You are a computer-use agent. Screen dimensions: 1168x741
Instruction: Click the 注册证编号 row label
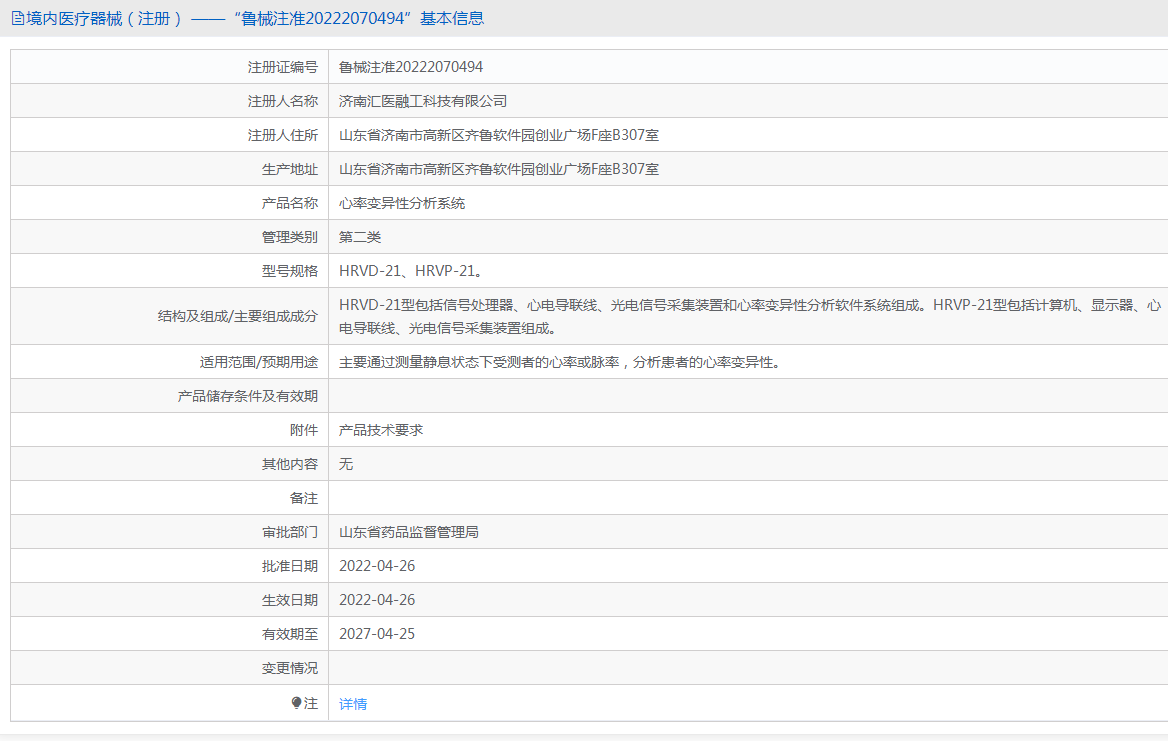tap(282, 68)
